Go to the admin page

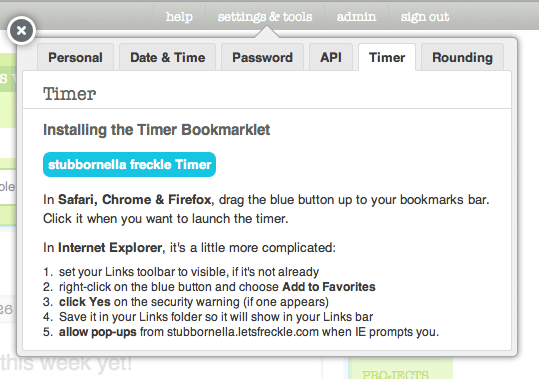point(356,16)
